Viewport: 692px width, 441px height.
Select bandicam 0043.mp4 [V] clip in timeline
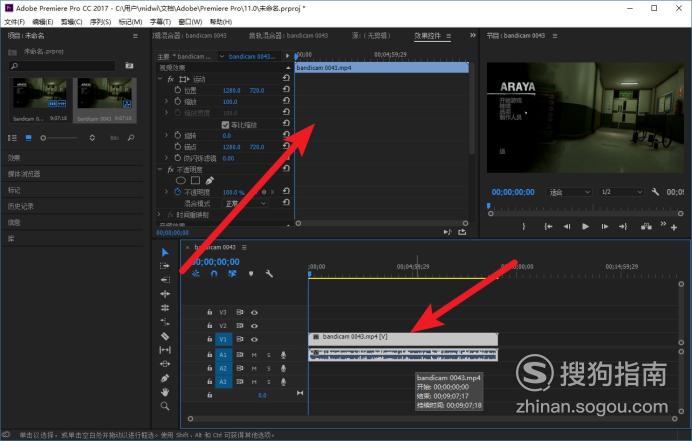tap(403, 339)
